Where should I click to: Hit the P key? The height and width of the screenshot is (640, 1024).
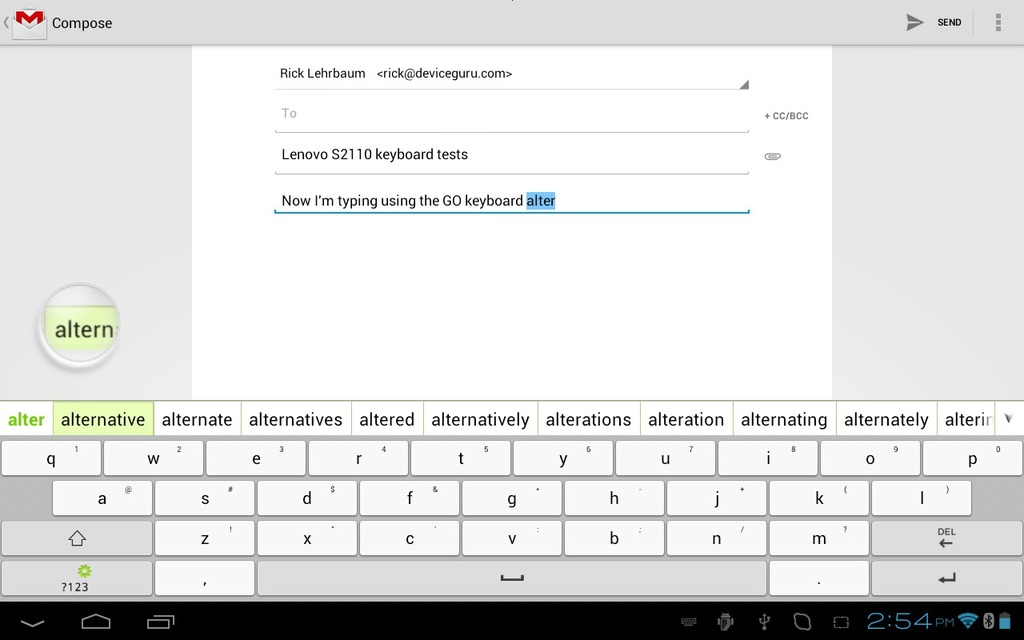[x=973, y=458]
